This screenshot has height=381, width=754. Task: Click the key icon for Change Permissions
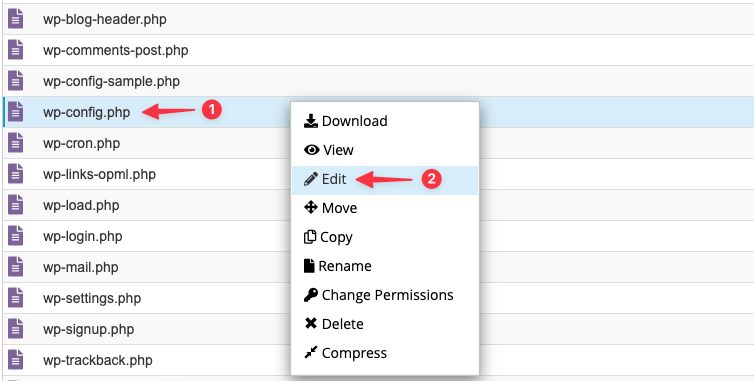(x=311, y=295)
